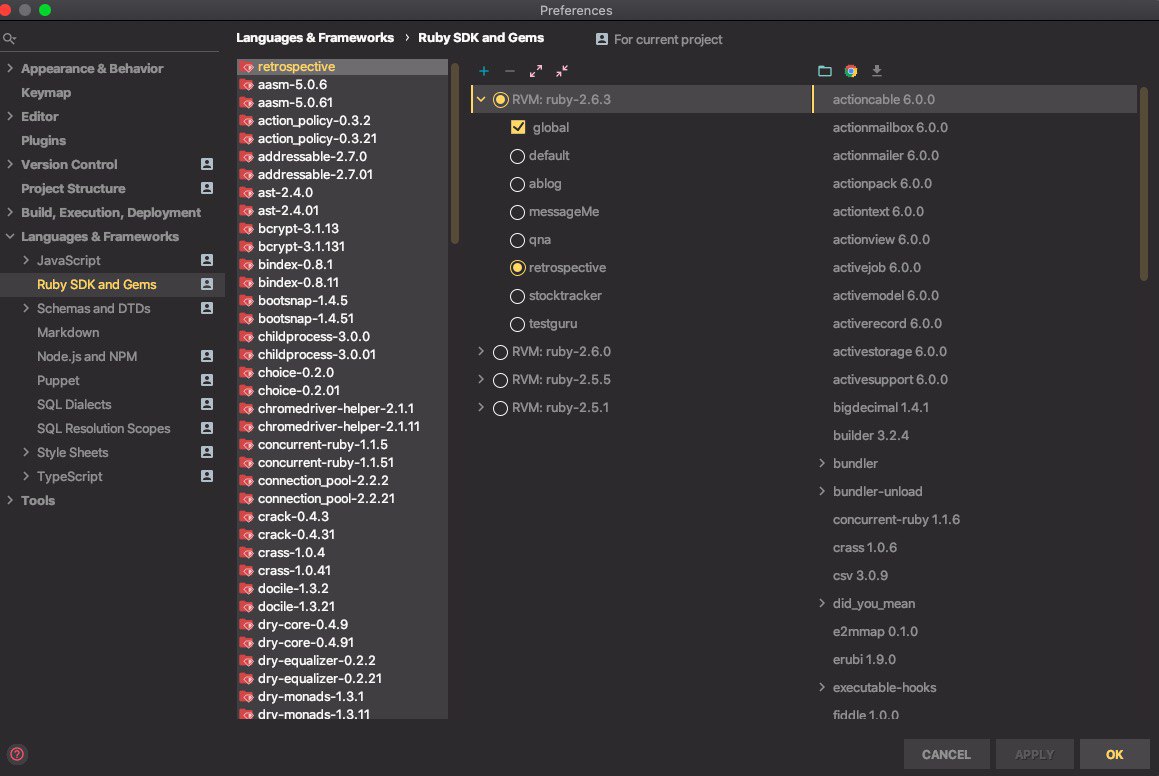
Task: Click ruby gem icon of crack-0.4.3
Action: [247, 517]
